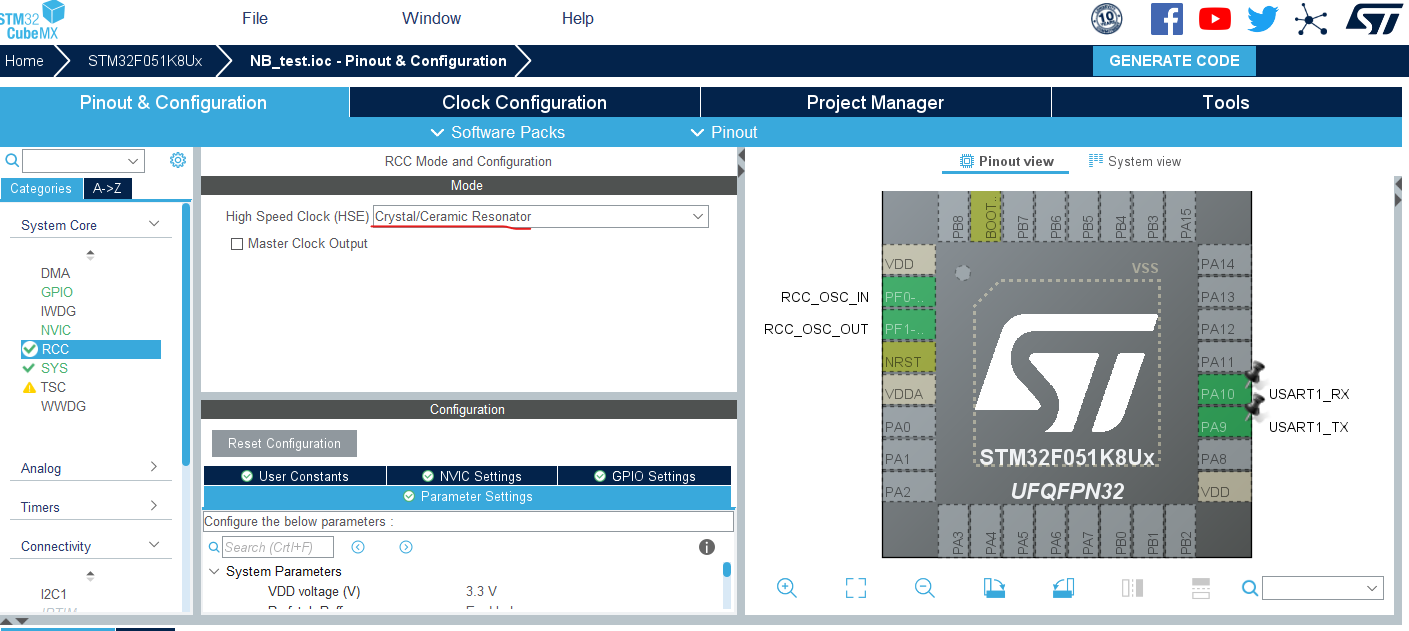Image resolution: width=1409 pixels, height=631 pixels.
Task: Select WWDG in System Core
Action: coord(63,406)
